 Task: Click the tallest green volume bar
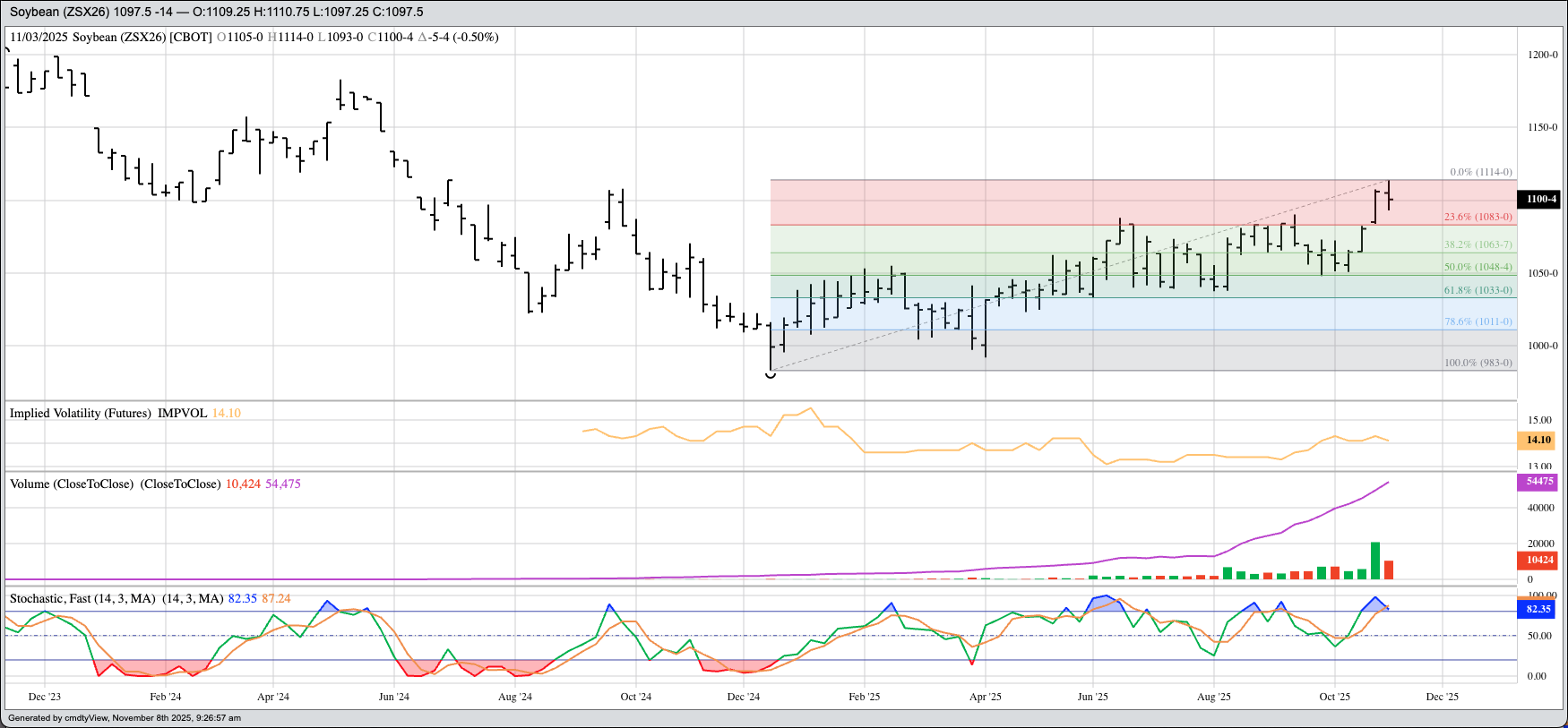click(x=1374, y=561)
